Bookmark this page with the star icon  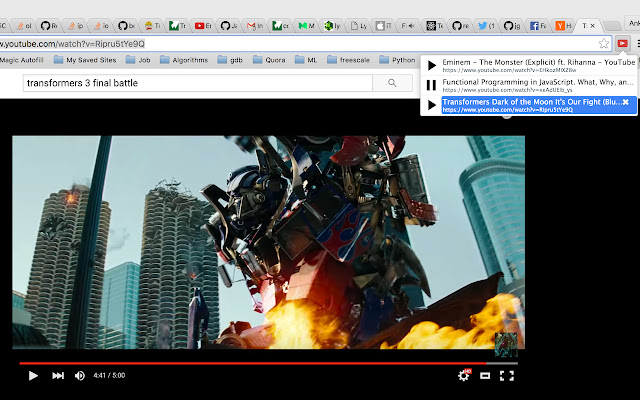click(604, 43)
